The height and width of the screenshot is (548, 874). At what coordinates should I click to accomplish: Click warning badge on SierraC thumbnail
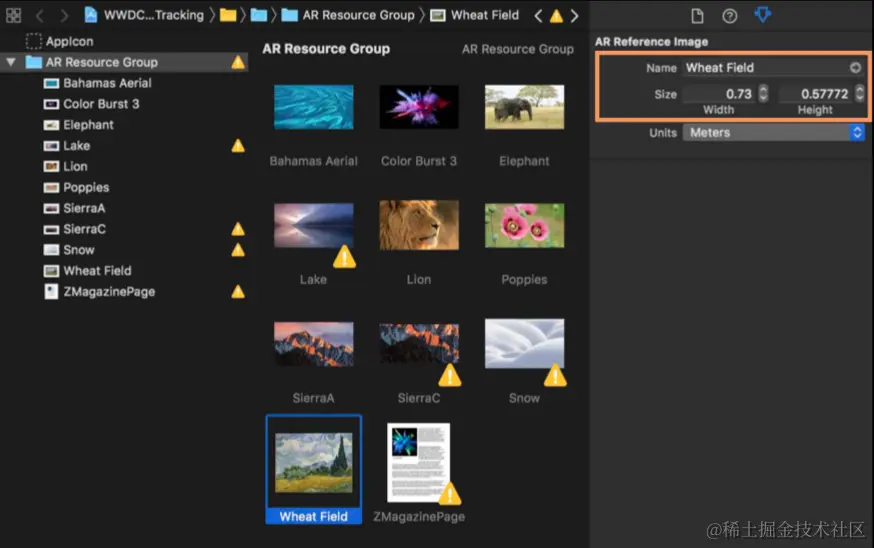pos(450,376)
